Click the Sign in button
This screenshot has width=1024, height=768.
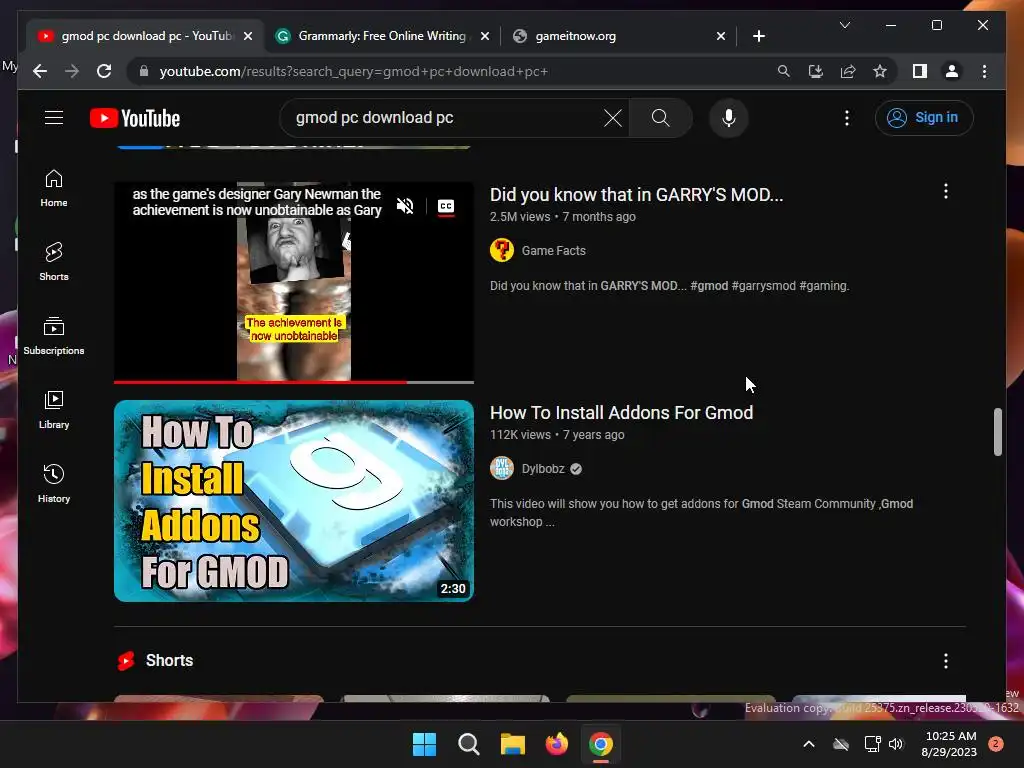[x=923, y=118]
